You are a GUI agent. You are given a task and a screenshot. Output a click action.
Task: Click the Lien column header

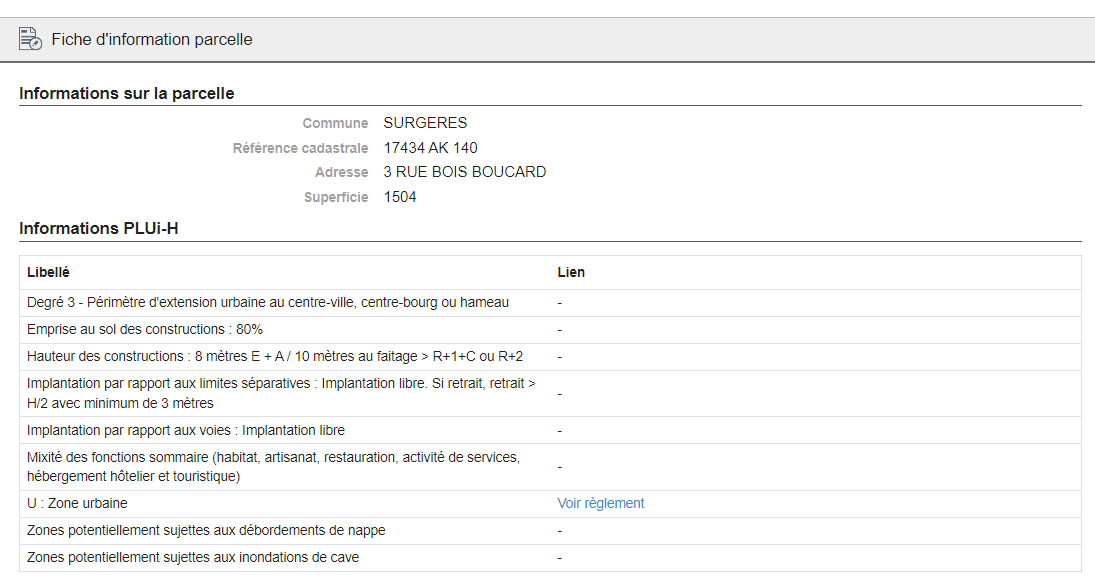coord(571,272)
